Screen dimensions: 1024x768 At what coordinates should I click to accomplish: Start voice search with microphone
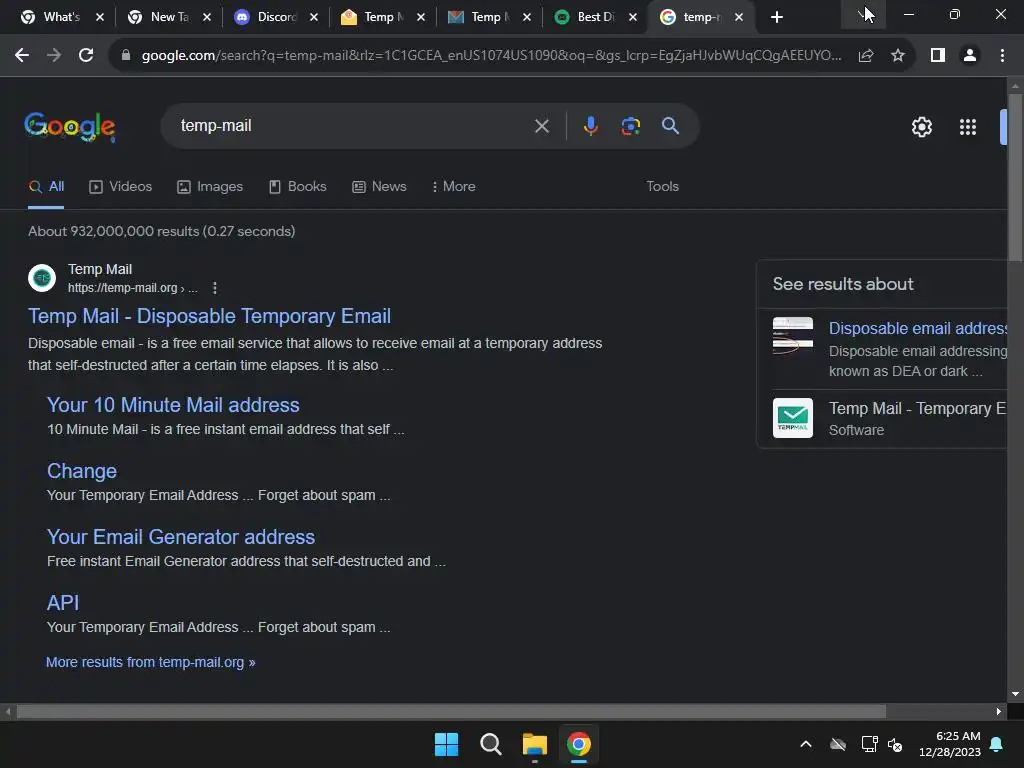pyautogui.click(x=590, y=126)
